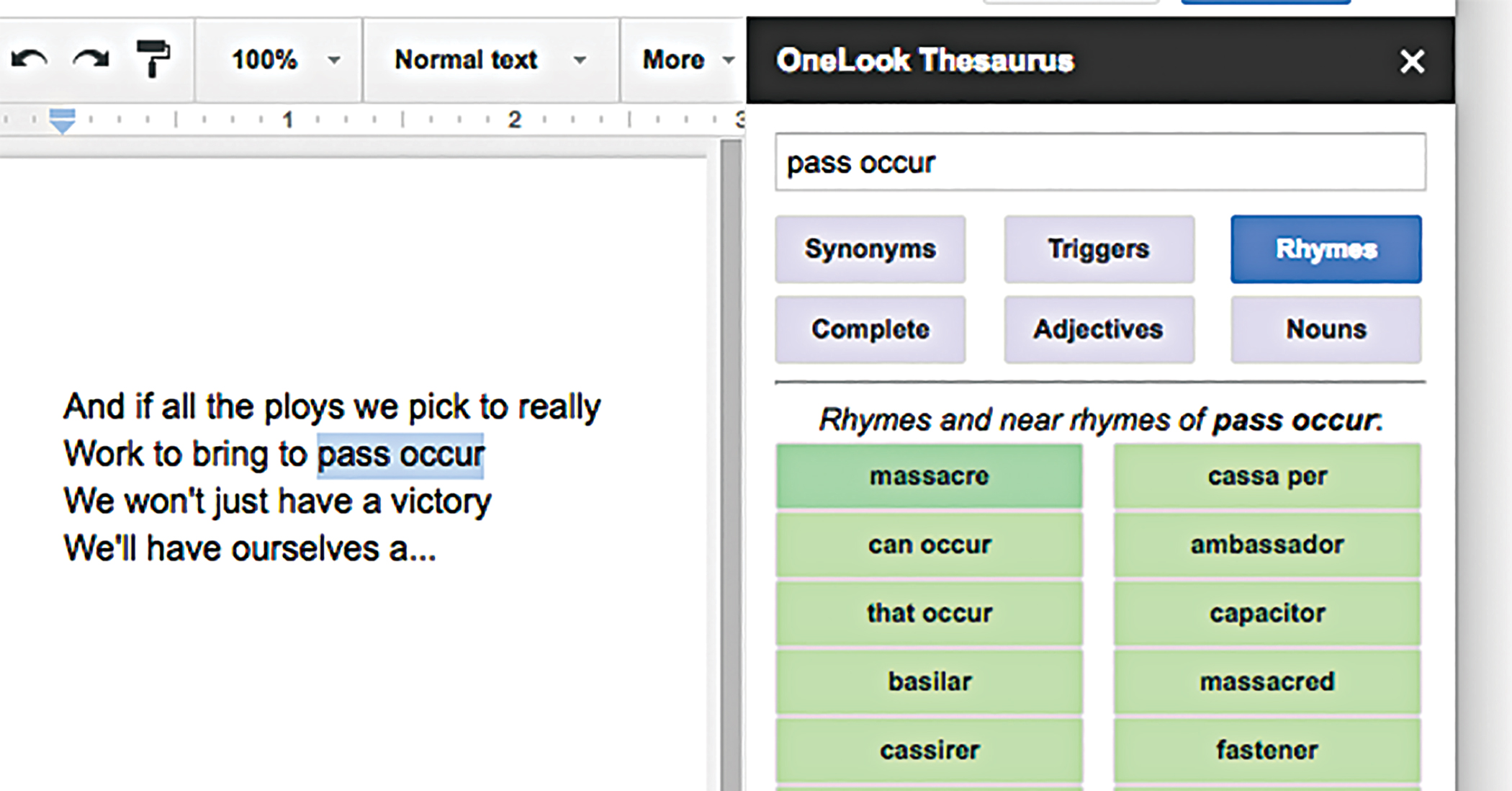The height and width of the screenshot is (791, 1512).
Task: Pick the 'ambassador' rhyme result
Action: click(1266, 545)
